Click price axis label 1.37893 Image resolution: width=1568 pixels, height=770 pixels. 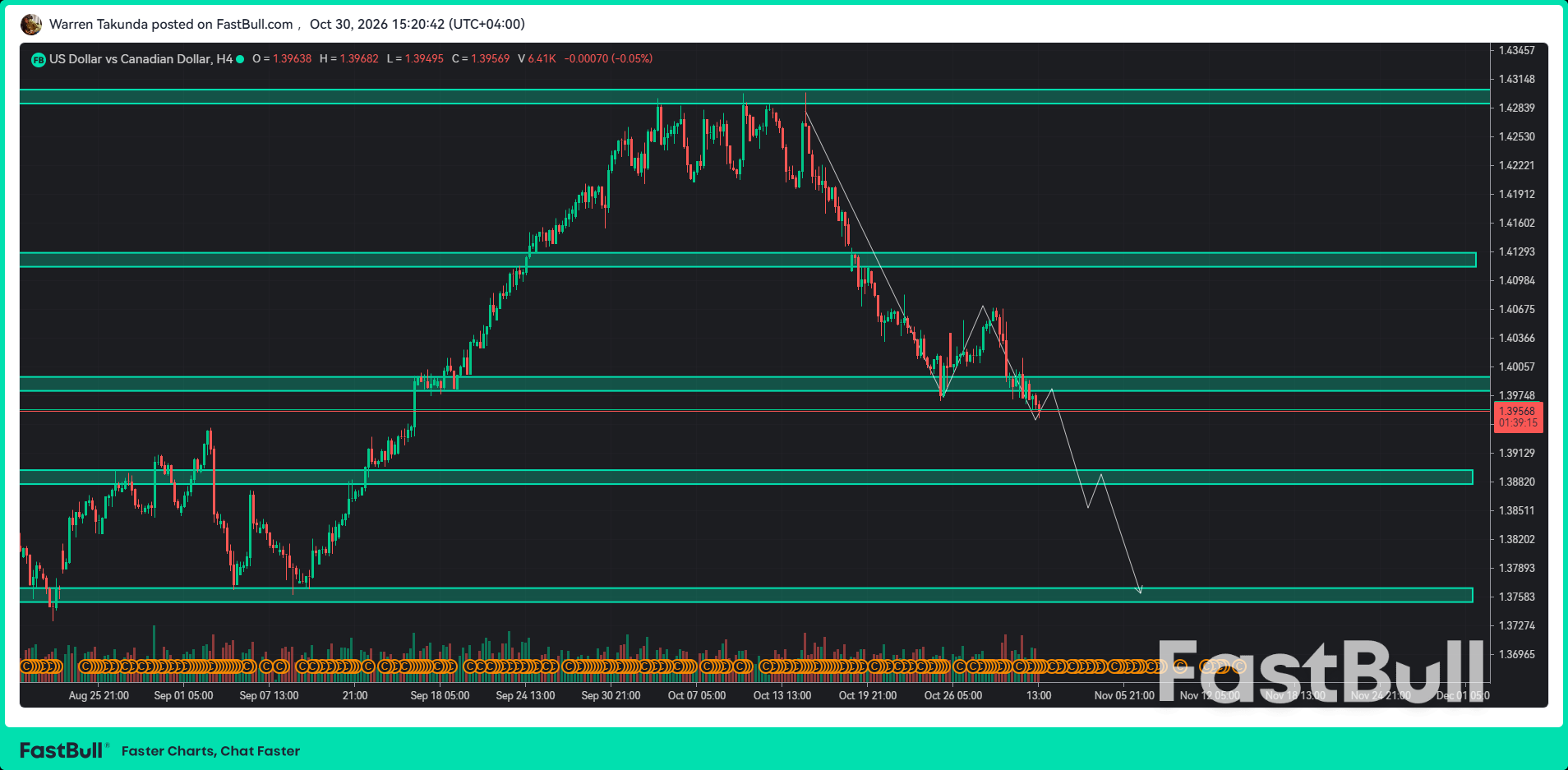tap(1516, 568)
